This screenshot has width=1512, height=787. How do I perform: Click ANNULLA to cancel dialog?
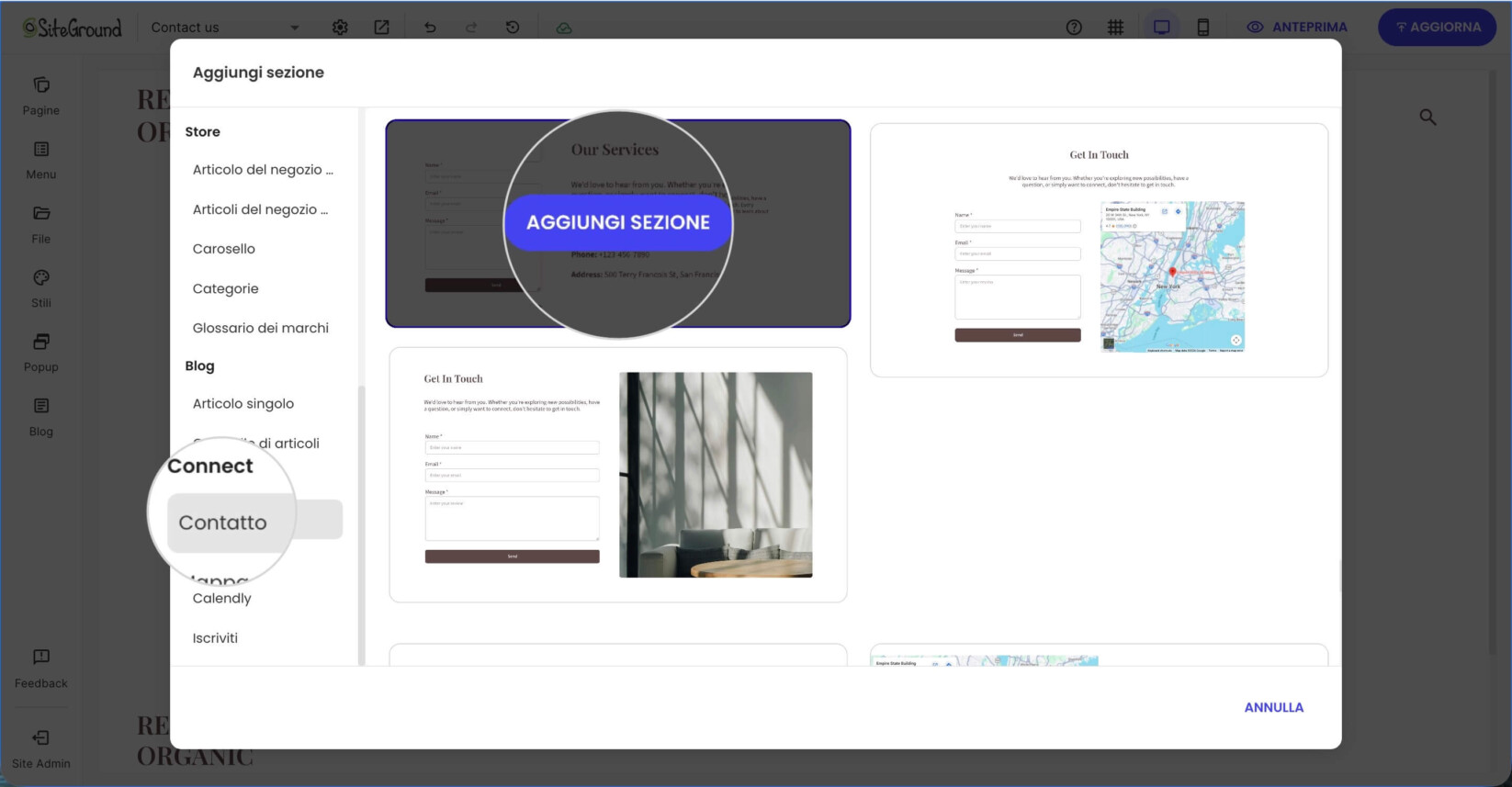(x=1274, y=707)
